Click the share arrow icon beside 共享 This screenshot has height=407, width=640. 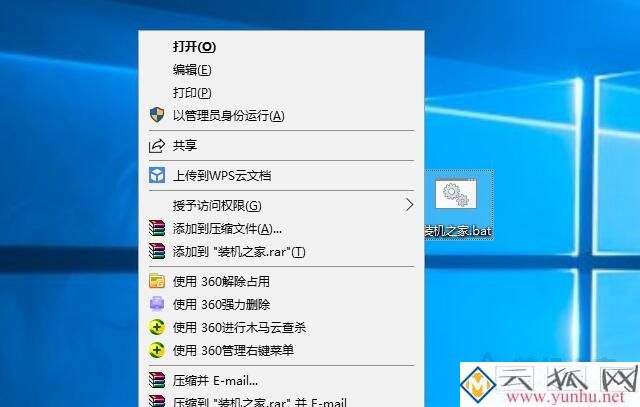pos(157,146)
